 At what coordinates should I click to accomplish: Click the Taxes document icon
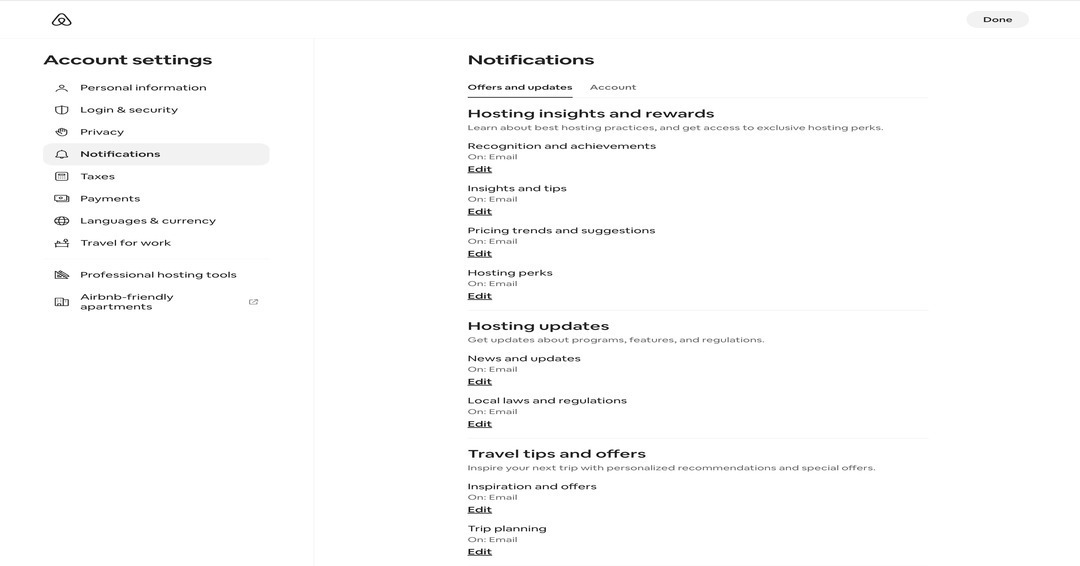[x=62, y=176]
